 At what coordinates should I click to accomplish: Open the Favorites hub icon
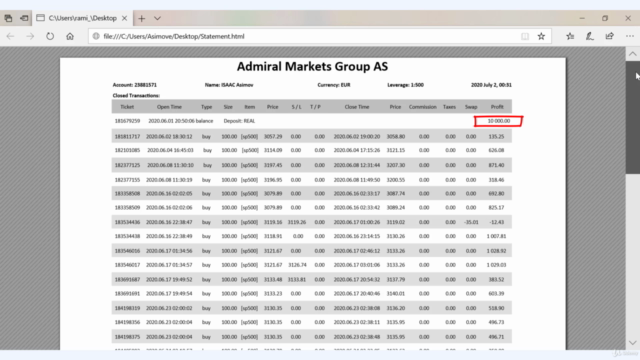tap(570, 36)
